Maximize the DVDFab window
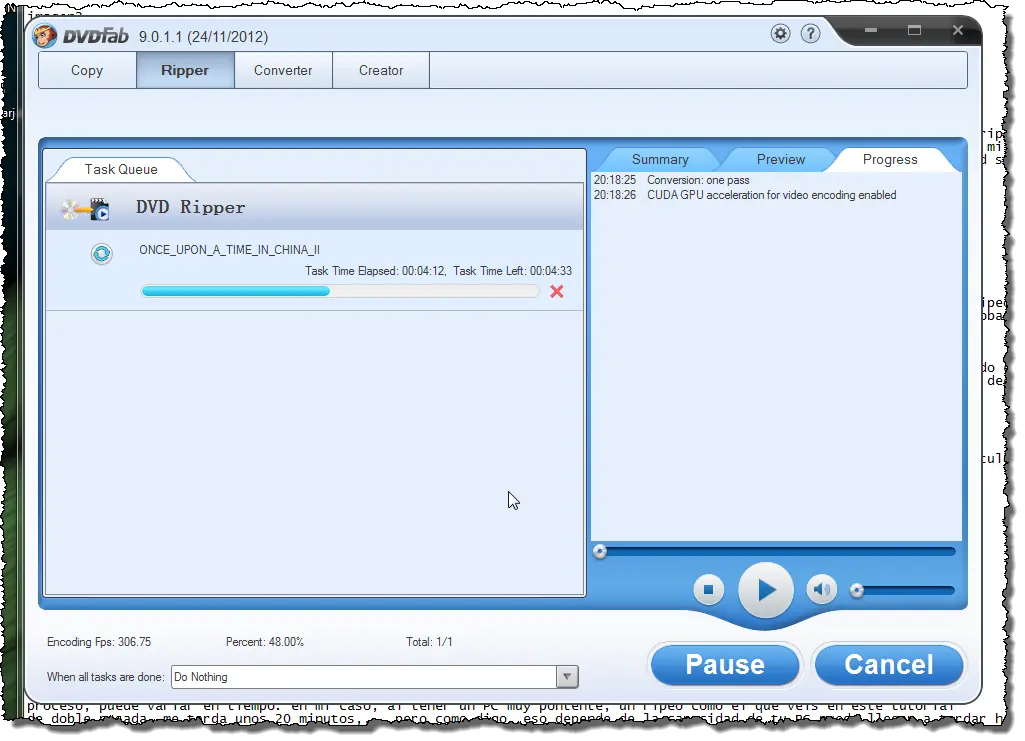Image resolution: width=1025 pixels, height=741 pixels. 914,30
